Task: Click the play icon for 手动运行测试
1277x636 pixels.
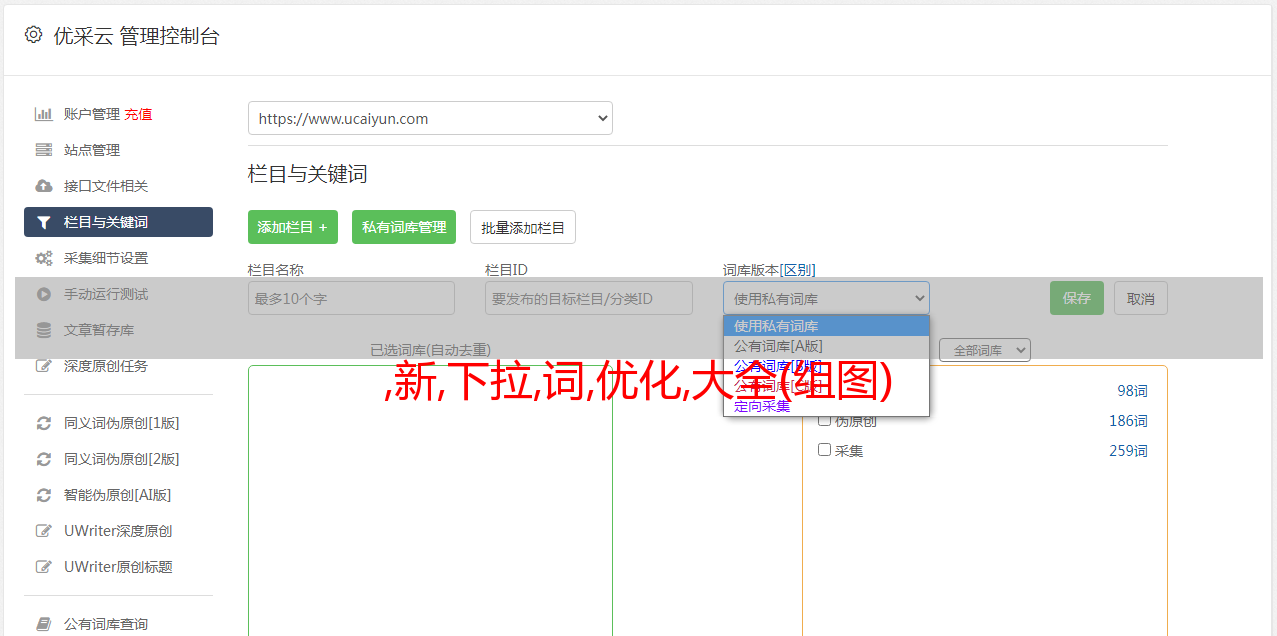Action: [x=44, y=294]
